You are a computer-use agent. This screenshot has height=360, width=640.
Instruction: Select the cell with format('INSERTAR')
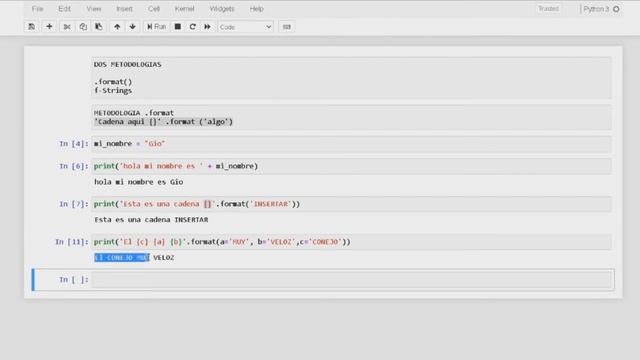[x=352, y=204]
